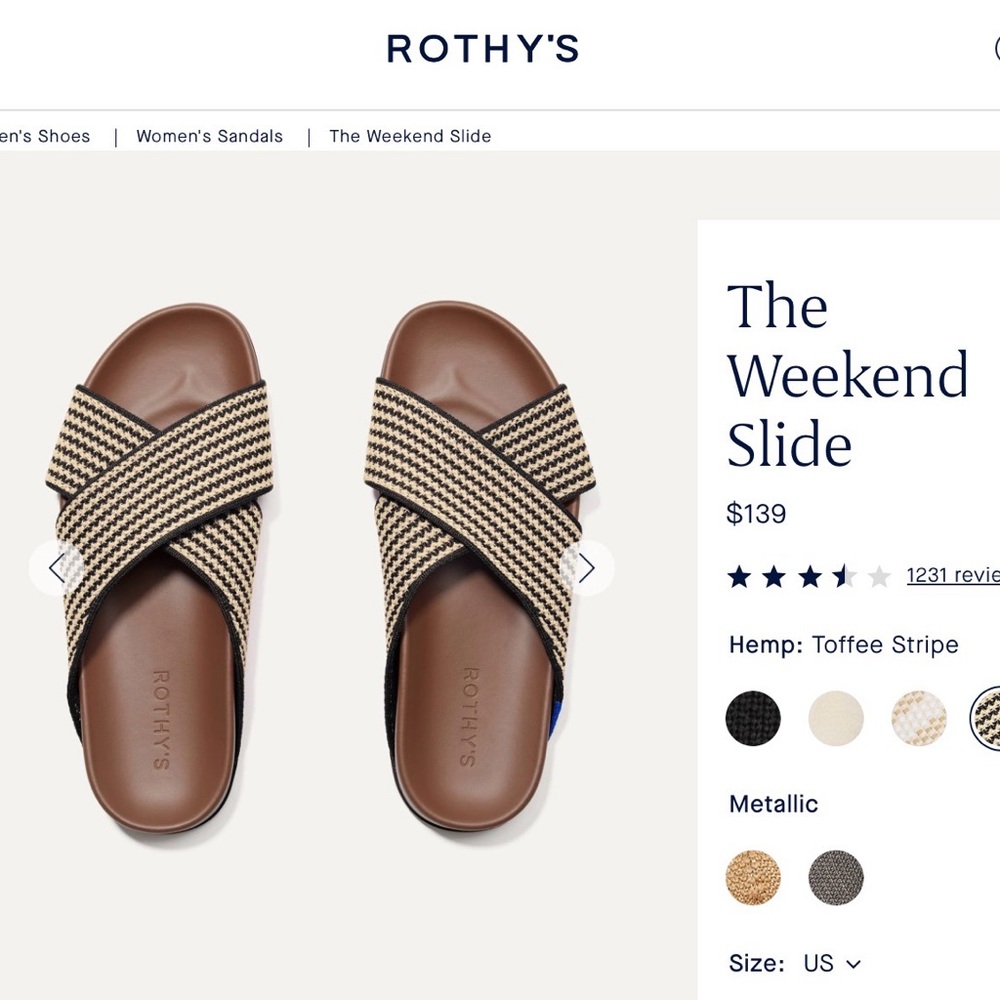Open the 1231 reviews link
This screenshot has height=1000, width=1000.
tap(950, 574)
